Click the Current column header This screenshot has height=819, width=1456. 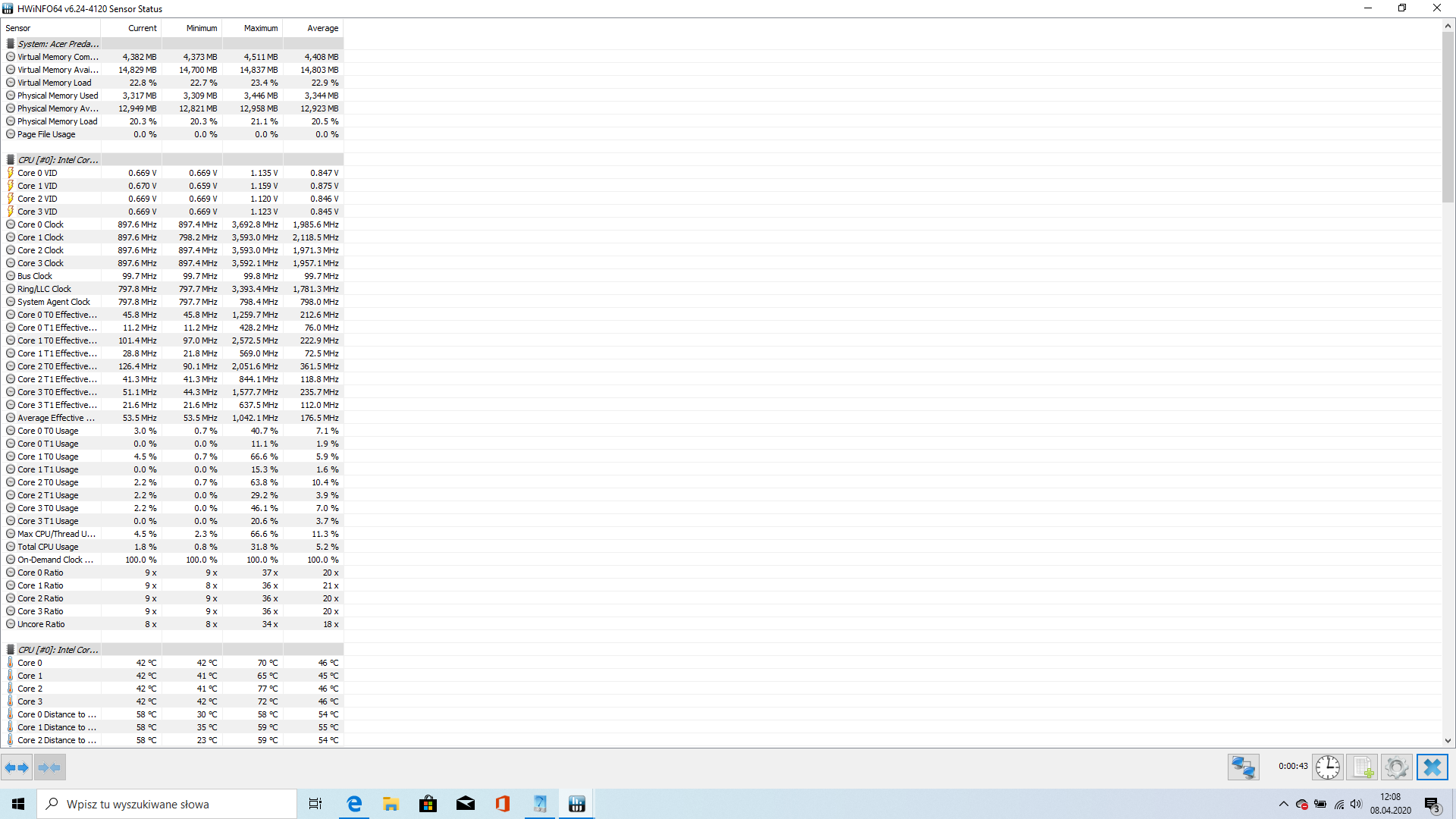[131, 28]
